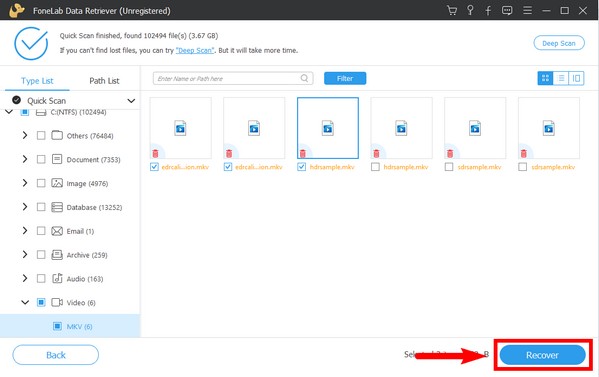Click the FoneLab dog logo
The width and height of the screenshot is (599, 377).
17,10
